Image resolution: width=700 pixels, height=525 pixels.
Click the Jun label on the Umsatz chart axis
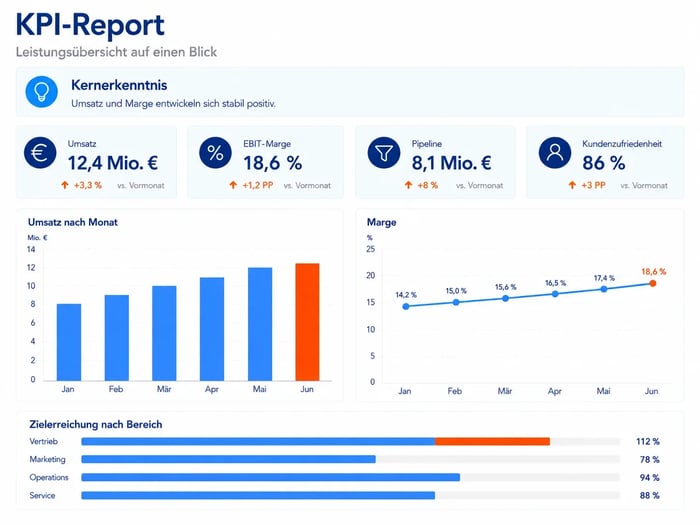(307, 389)
